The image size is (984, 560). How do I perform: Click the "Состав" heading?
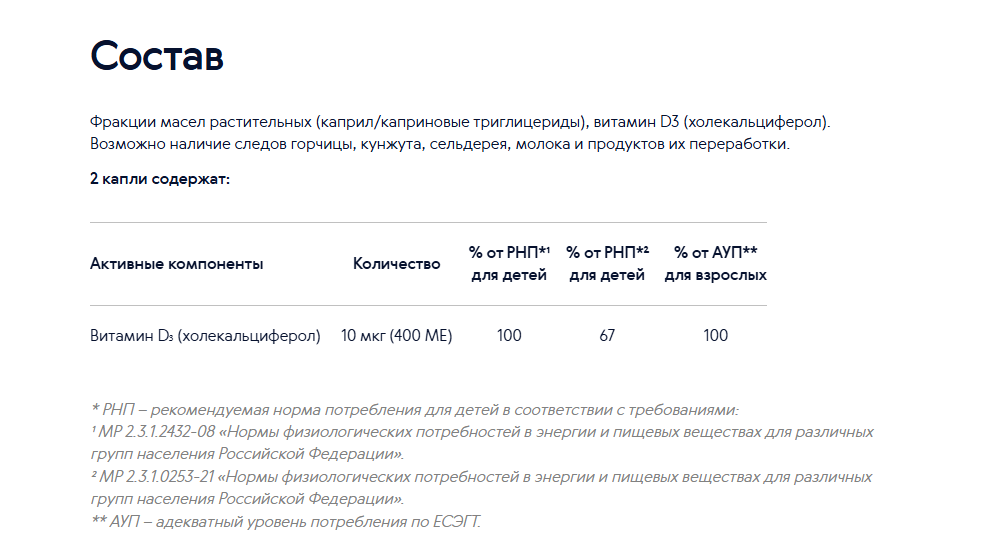[157, 56]
